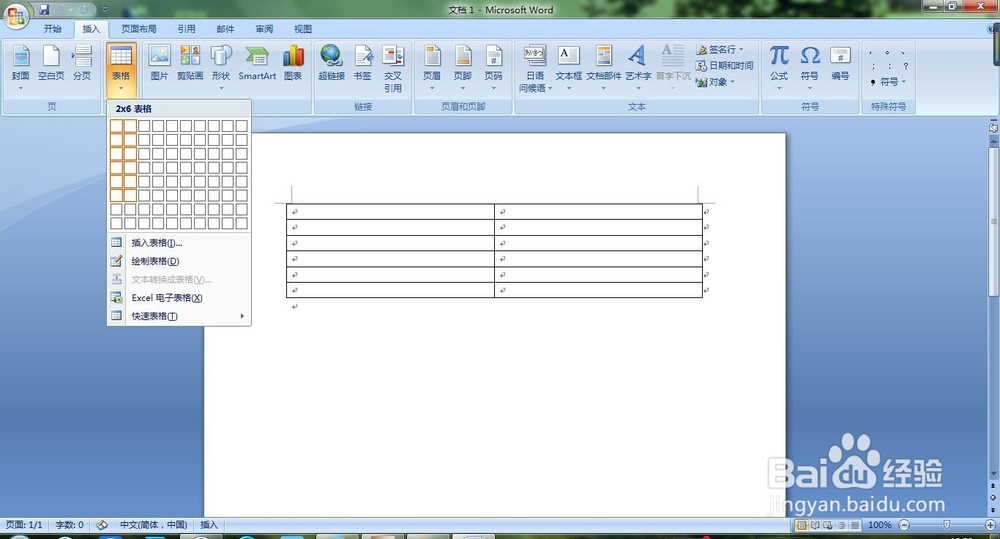The width and height of the screenshot is (1000, 539).
Task: Toggle the Insert (插入) mode indicator
Action: coord(209,525)
